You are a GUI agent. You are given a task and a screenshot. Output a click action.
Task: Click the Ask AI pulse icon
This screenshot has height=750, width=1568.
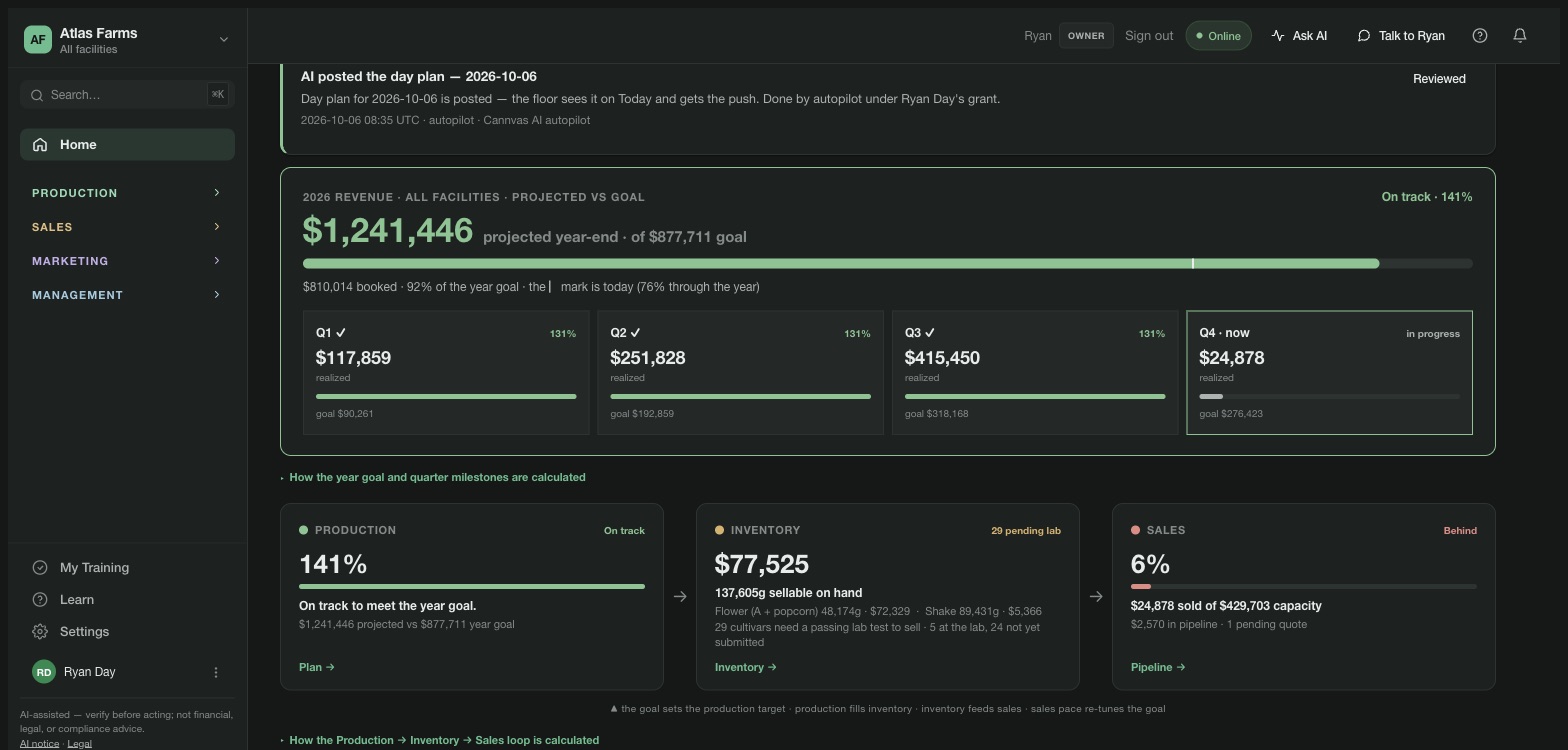tap(1278, 36)
